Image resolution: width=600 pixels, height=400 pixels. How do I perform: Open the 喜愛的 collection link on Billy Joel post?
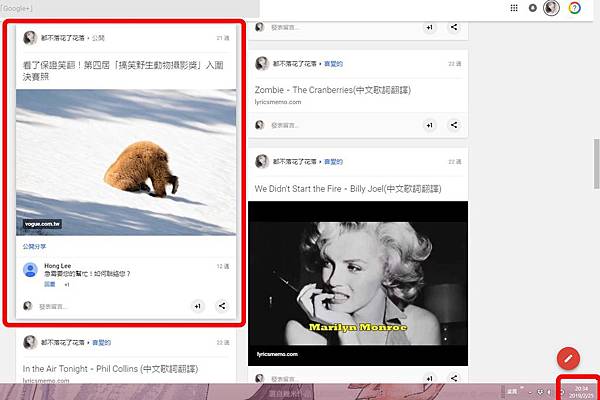point(333,162)
